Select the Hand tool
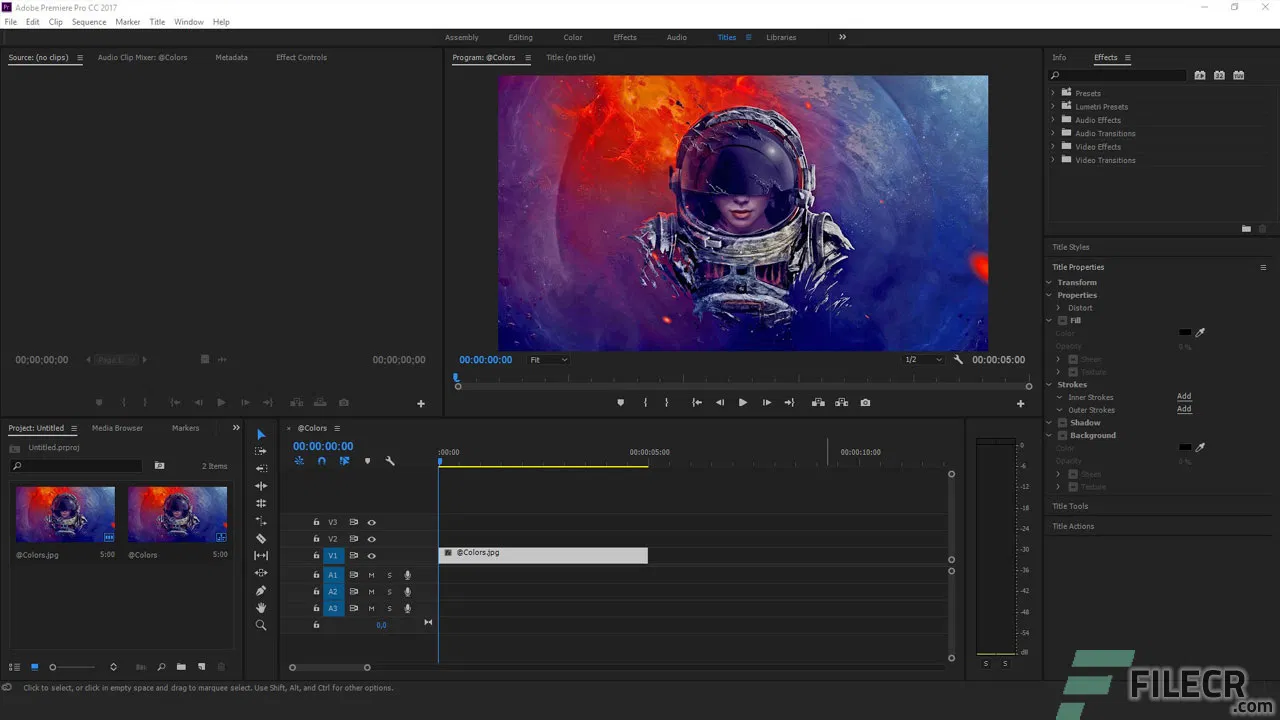The image size is (1280, 720). point(261,608)
